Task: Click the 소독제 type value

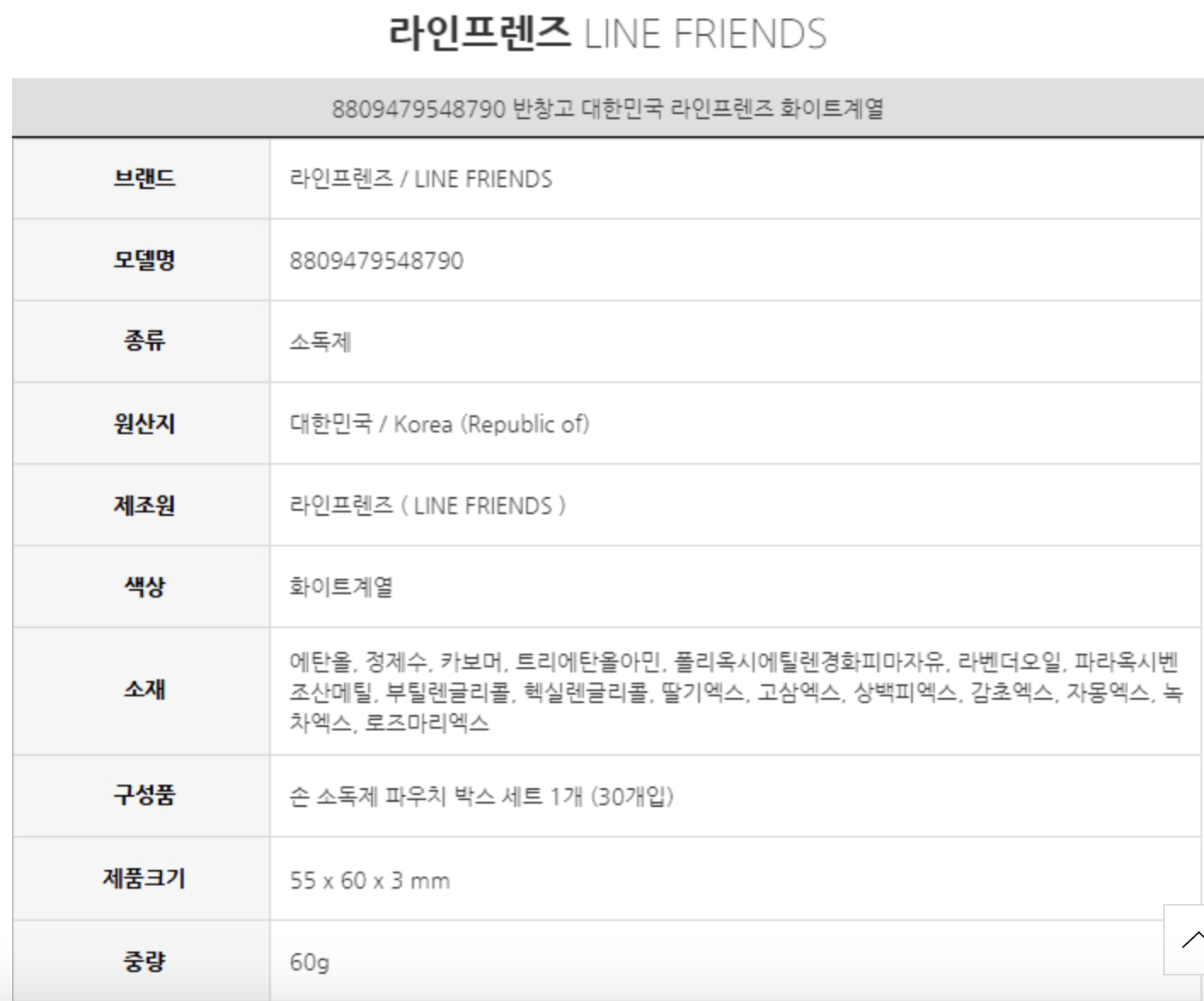Action: pyautogui.click(x=320, y=342)
